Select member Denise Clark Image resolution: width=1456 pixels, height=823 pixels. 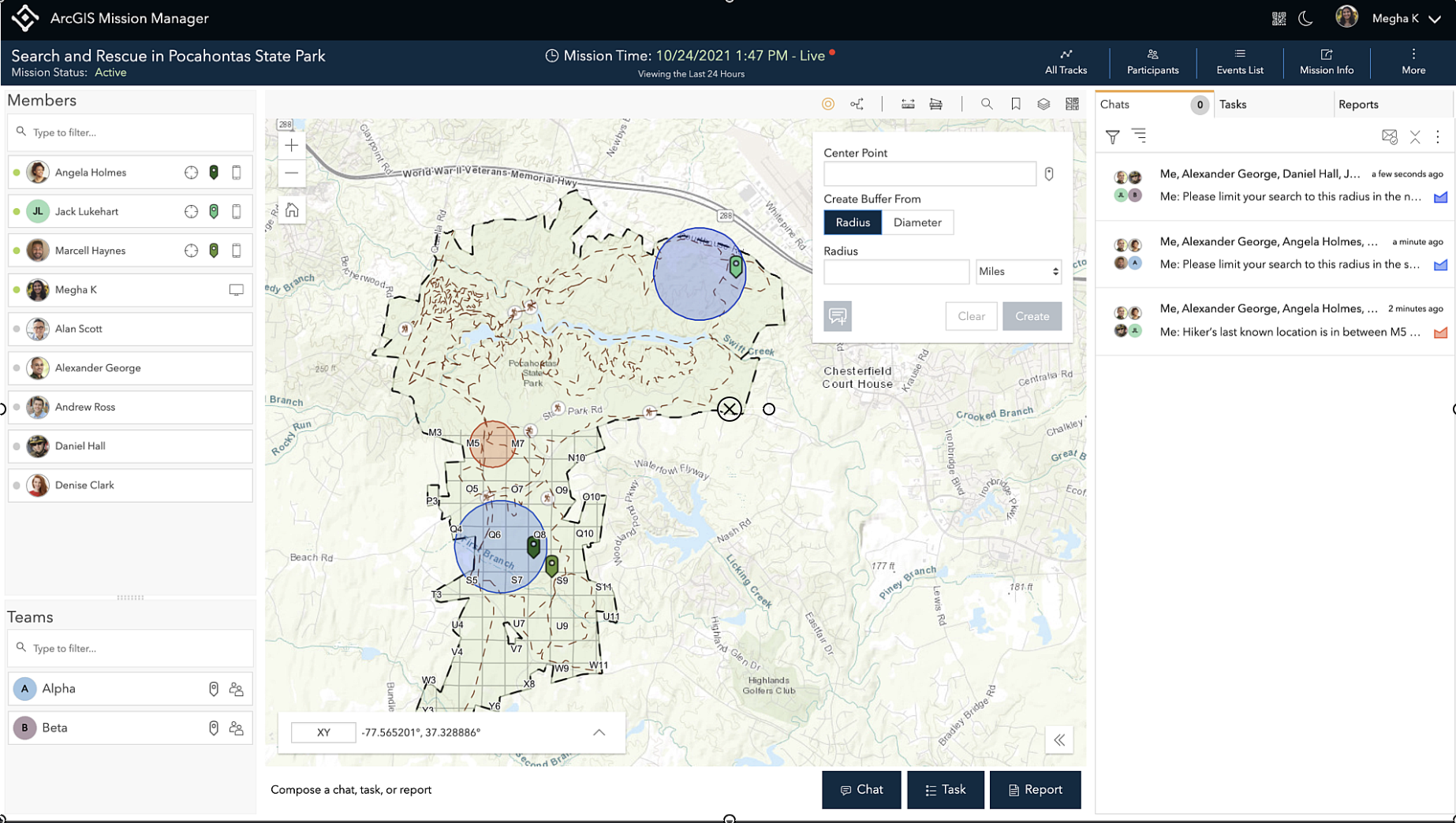pyautogui.click(x=130, y=486)
